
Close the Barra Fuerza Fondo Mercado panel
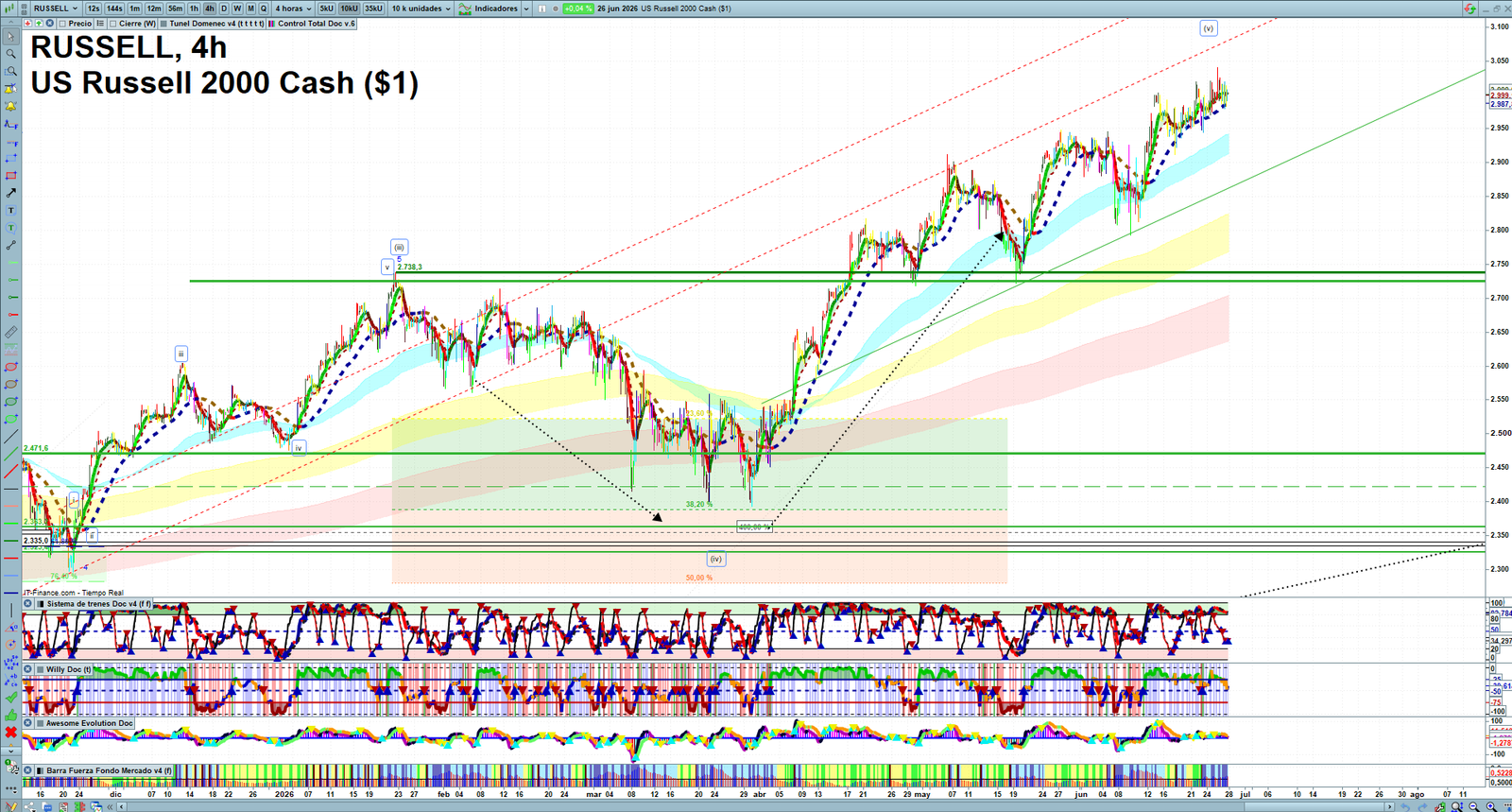[x=27, y=770]
